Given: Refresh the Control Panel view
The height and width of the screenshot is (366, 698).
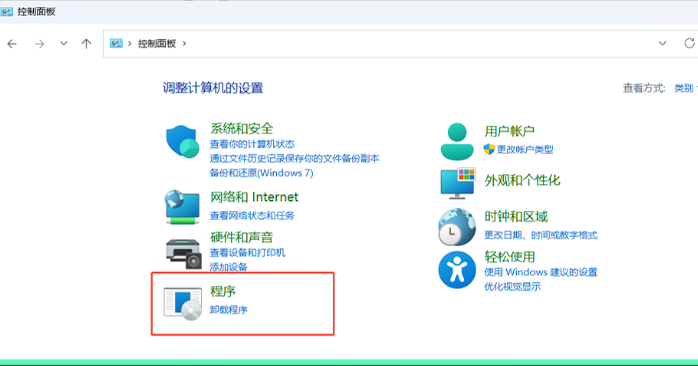Looking at the screenshot, I should (689, 43).
